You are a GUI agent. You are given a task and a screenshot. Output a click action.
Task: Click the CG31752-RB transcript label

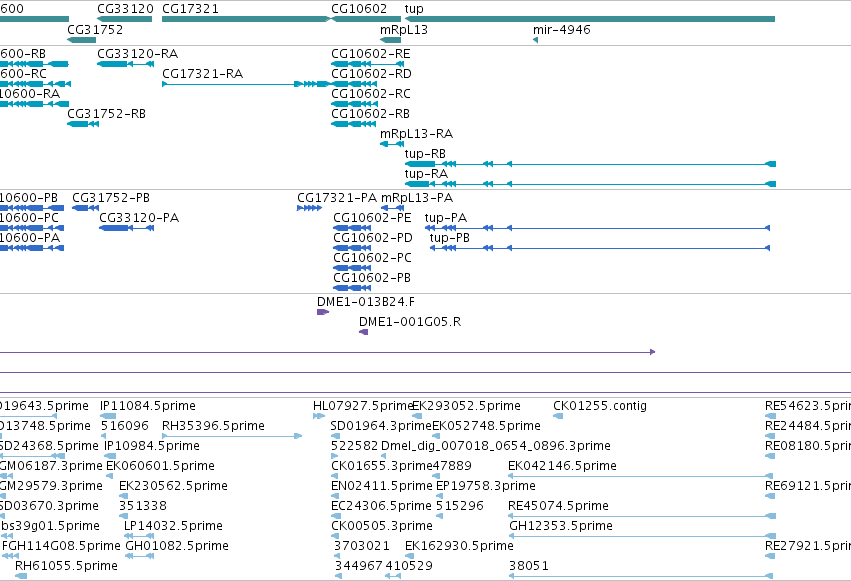coord(106,114)
